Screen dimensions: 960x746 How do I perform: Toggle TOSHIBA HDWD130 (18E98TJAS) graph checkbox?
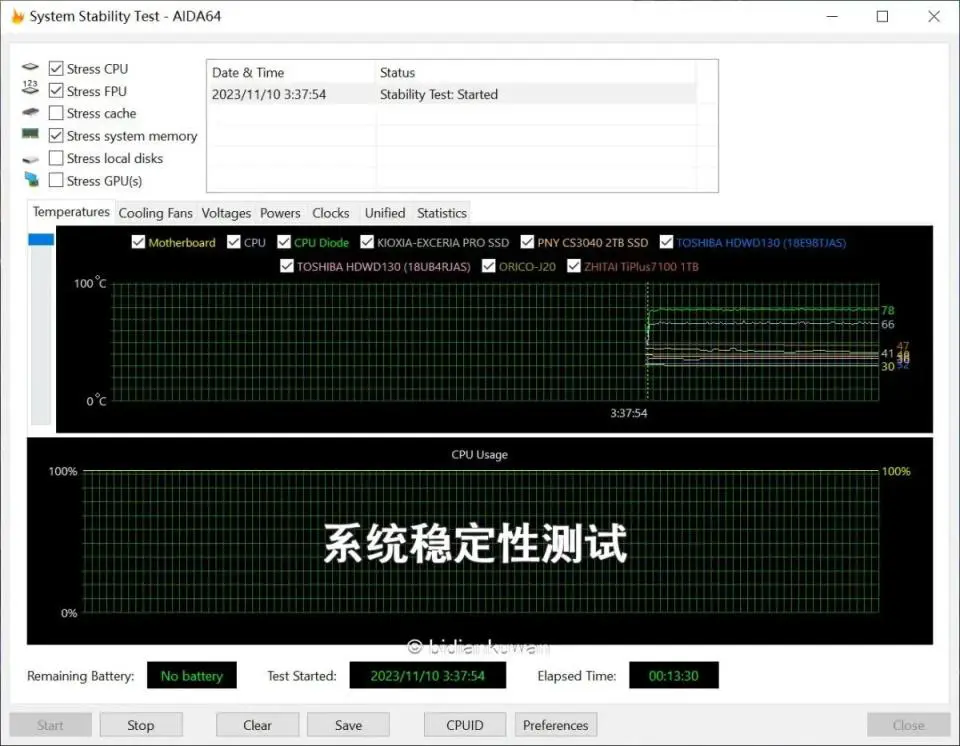[666, 242]
